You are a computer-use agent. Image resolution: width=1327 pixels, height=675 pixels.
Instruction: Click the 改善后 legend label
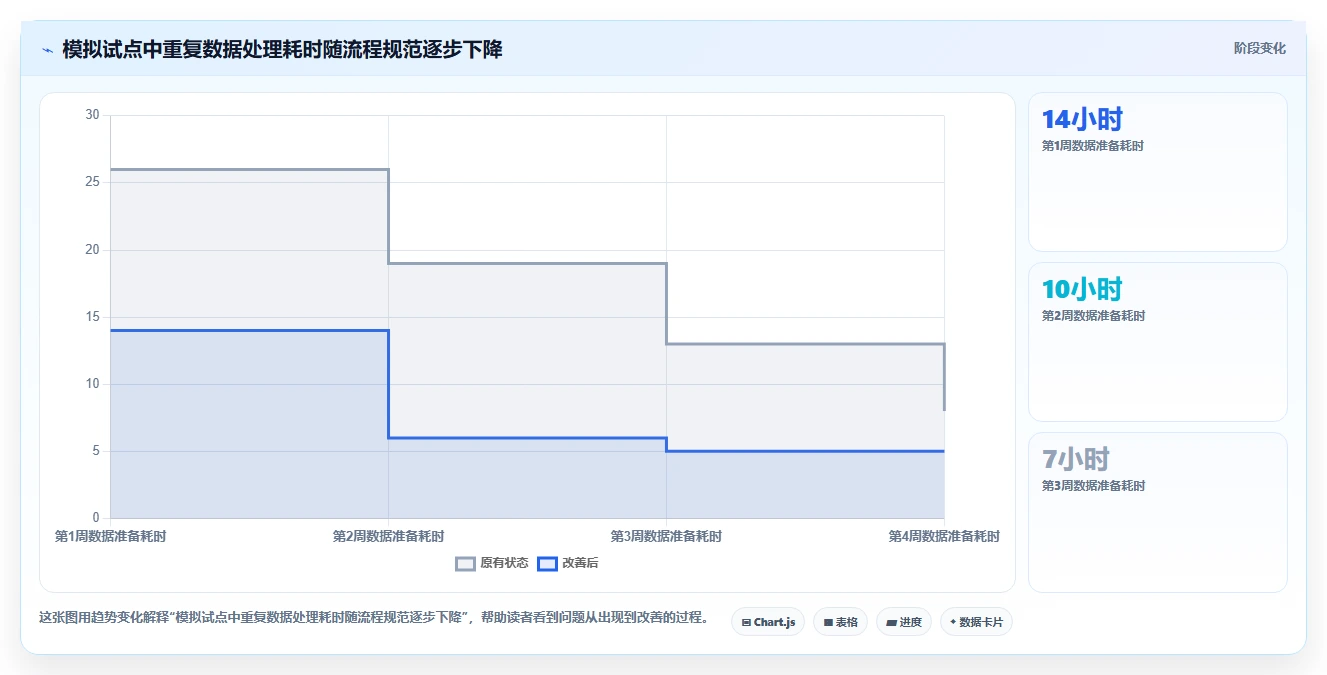pyautogui.click(x=580, y=563)
